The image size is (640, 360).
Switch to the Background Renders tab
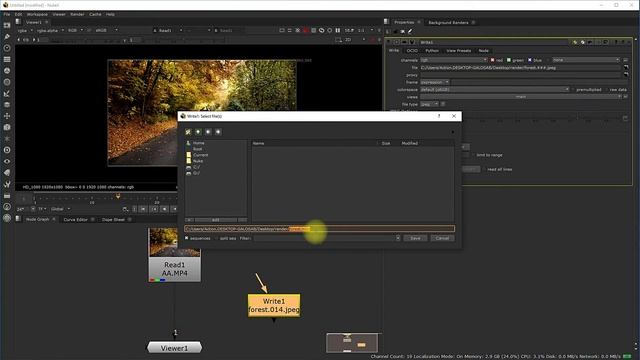tap(448, 22)
